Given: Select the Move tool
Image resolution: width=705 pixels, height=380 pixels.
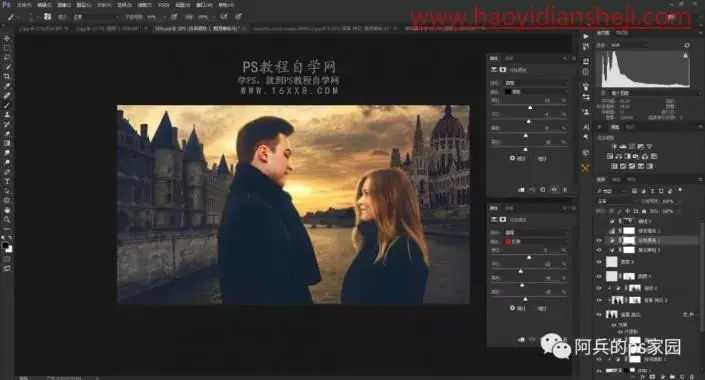Looking at the screenshot, I should point(7,39).
